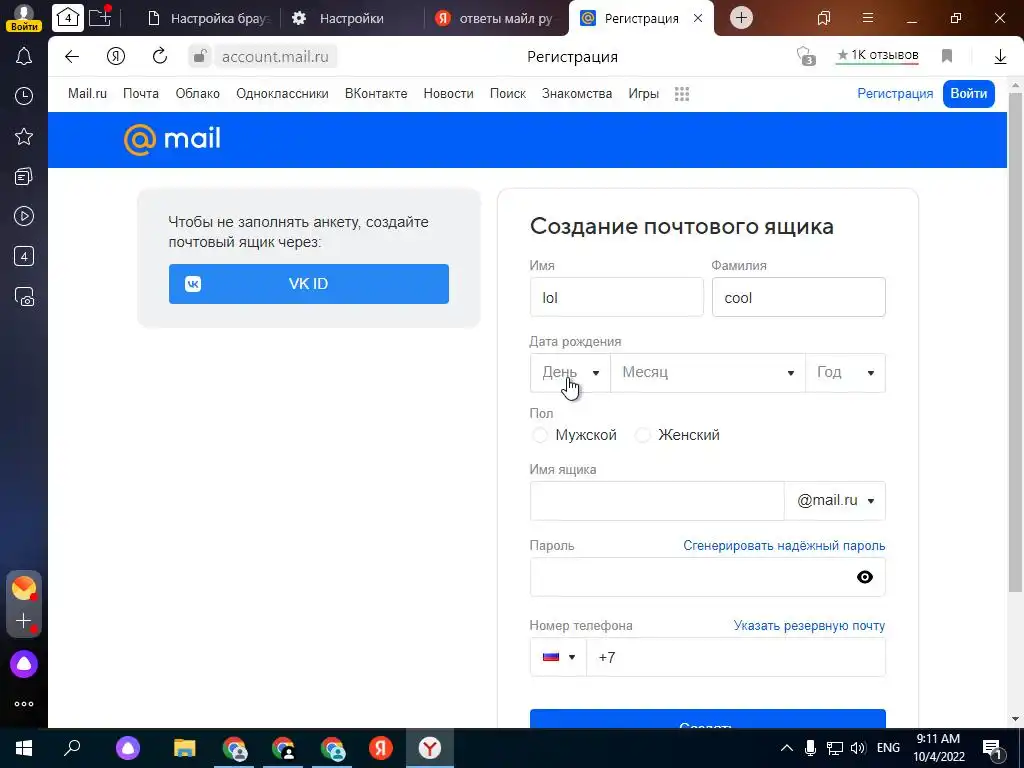
Task: Close the Регистрация tab
Action: 698,18
